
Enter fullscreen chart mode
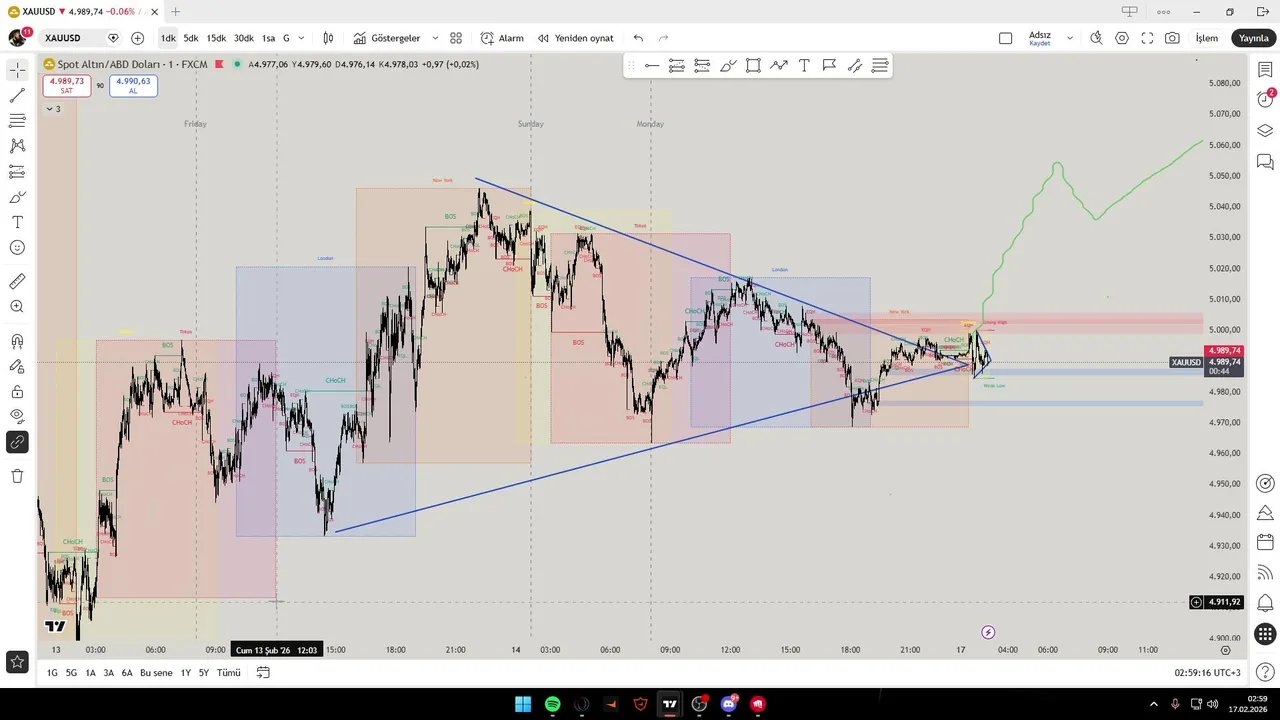tap(1147, 38)
